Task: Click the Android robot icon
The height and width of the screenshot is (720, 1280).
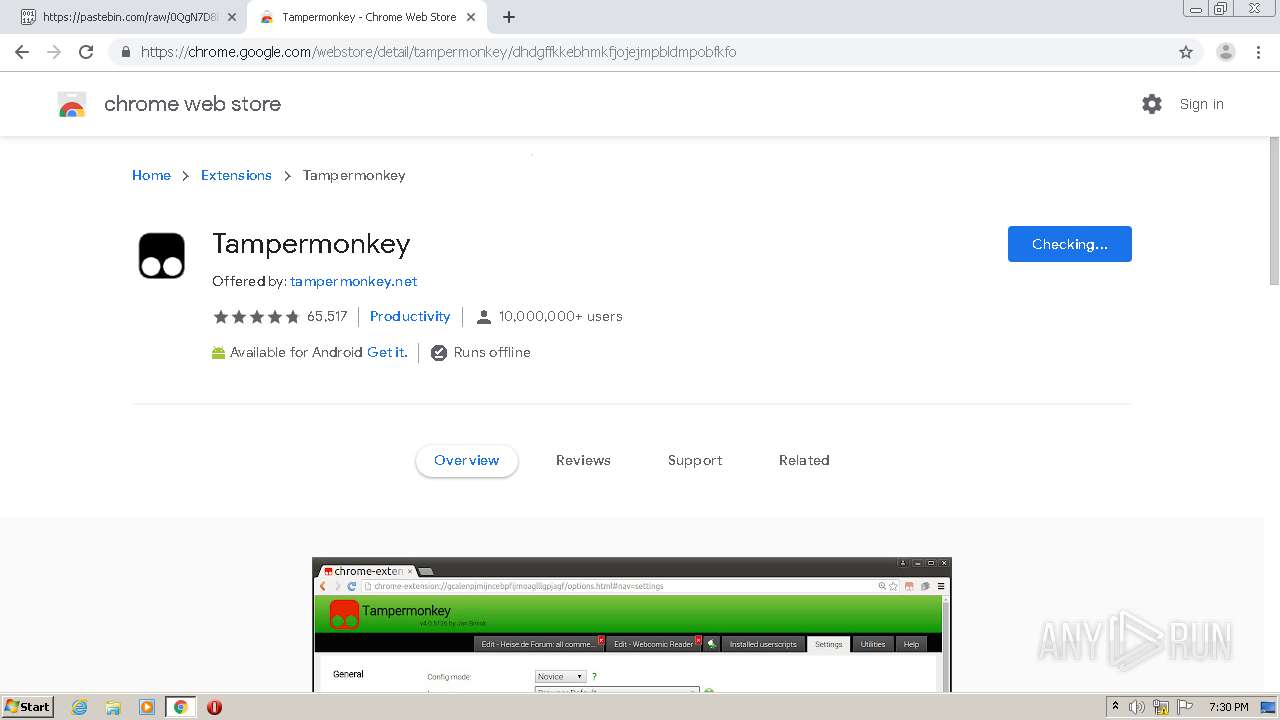Action: point(218,352)
